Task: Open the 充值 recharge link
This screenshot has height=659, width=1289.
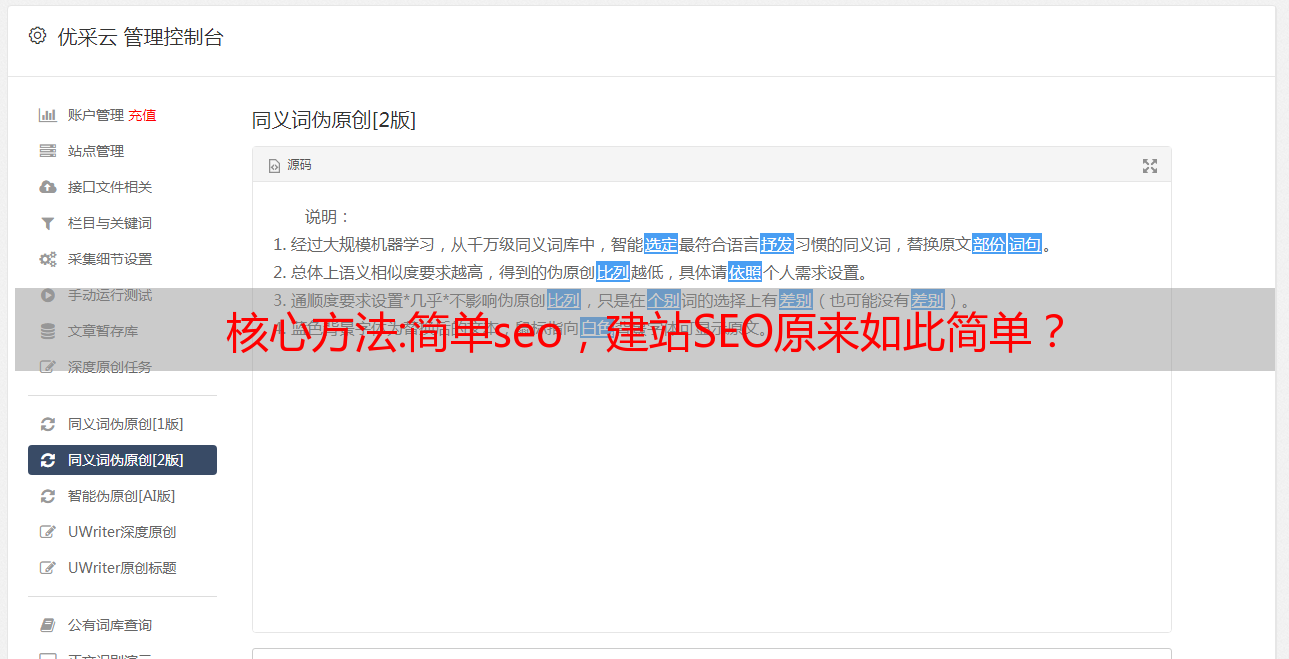Action: pos(142,115)
